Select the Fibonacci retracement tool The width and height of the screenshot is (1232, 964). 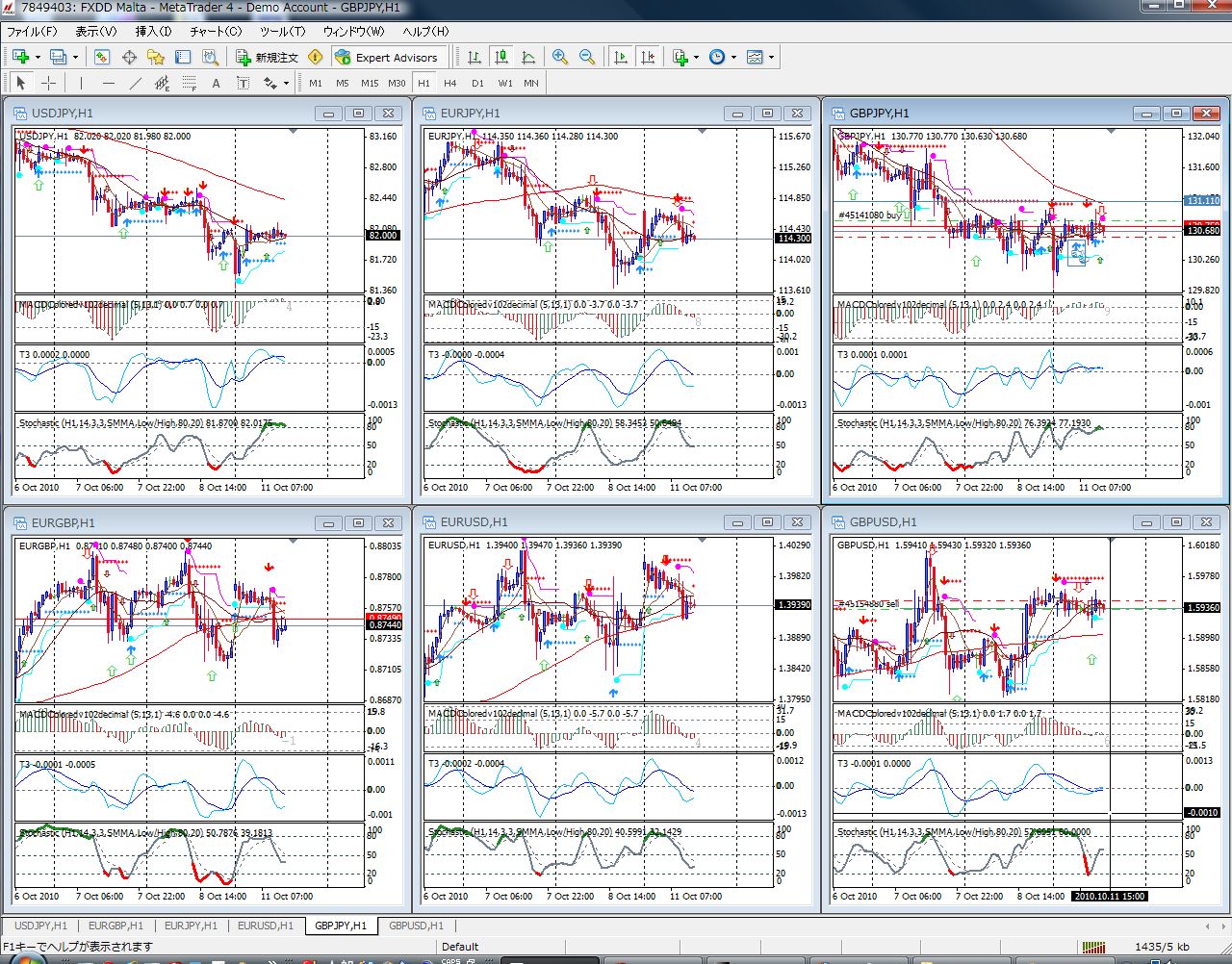[x=190, y=83]
